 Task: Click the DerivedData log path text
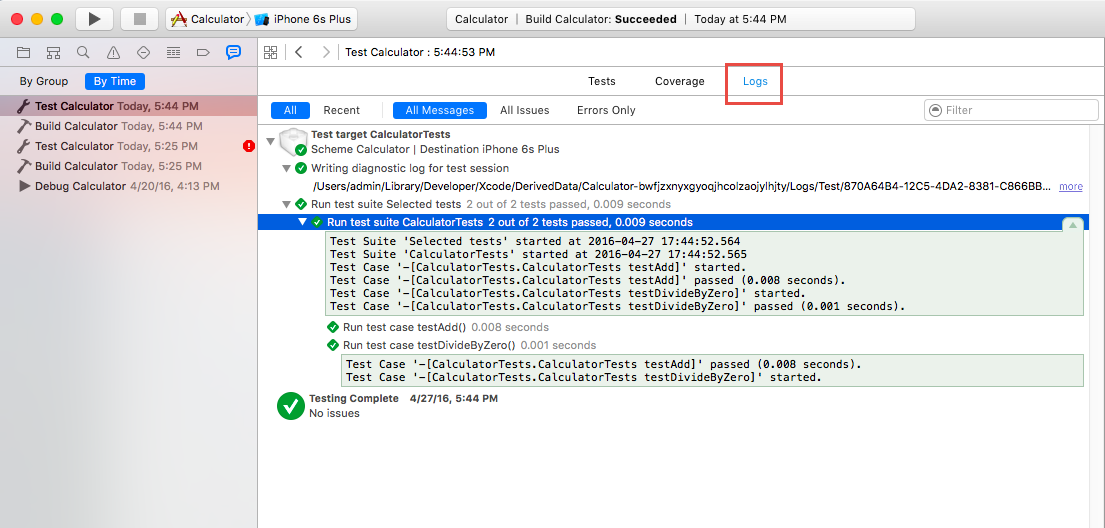(x=683, y=187)
